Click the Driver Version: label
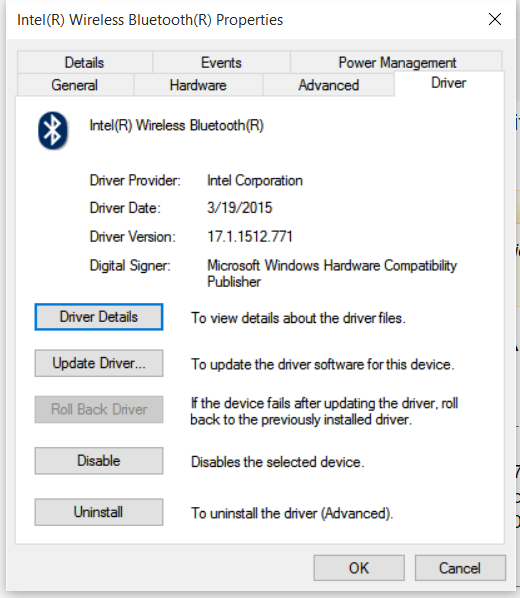The width and height of the screenshot is (520, 598). click(x=133, y=236)
